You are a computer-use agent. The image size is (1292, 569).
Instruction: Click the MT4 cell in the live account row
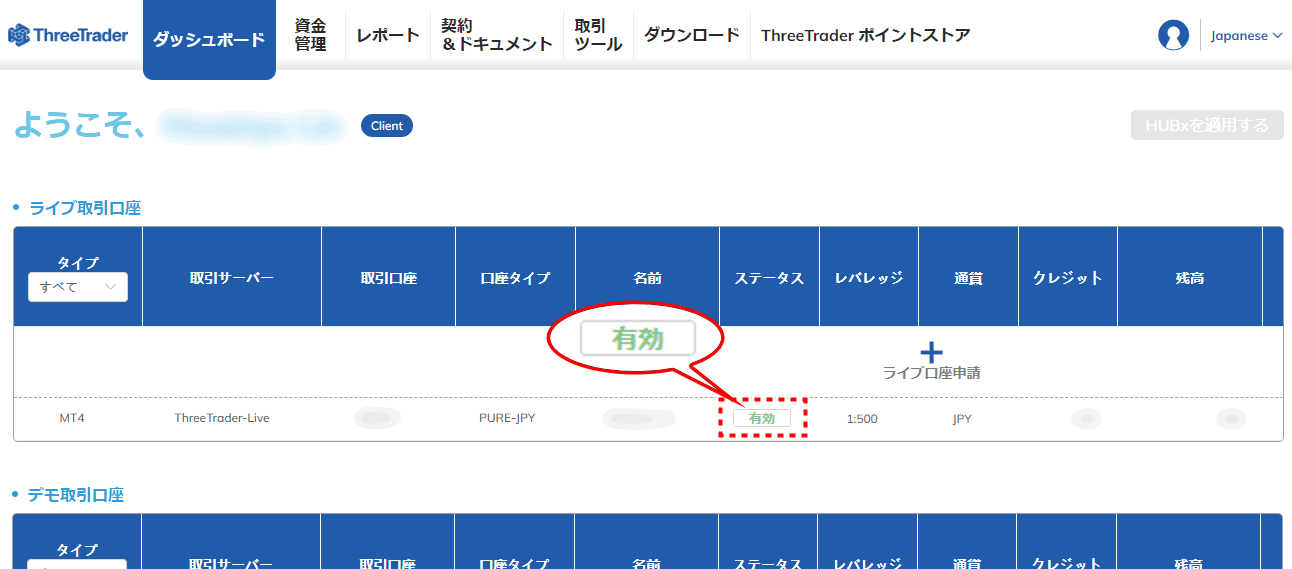[72, 418]
